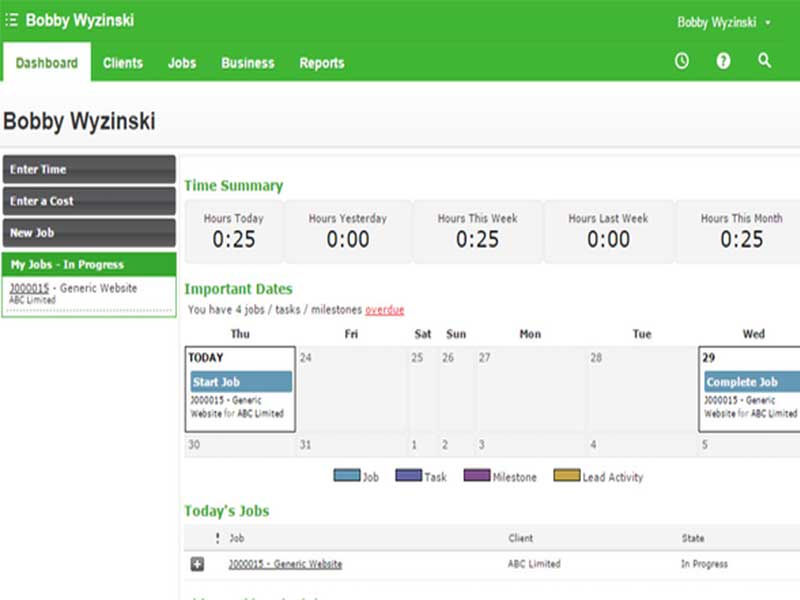Switch to the Dashboard tab
This screenshot has height=600, width=800.
[47, 63]
